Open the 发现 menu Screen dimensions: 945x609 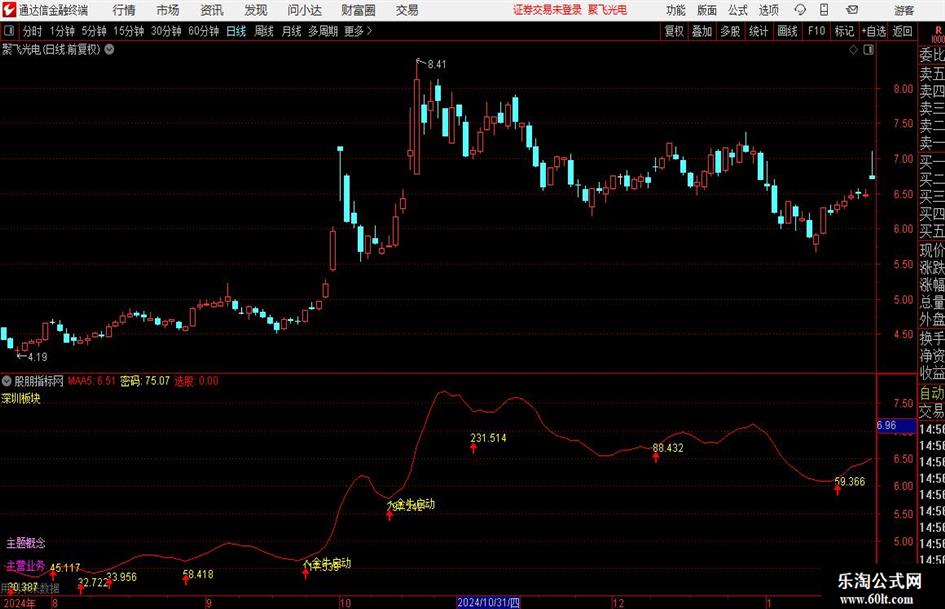click(x=256, y=10)
